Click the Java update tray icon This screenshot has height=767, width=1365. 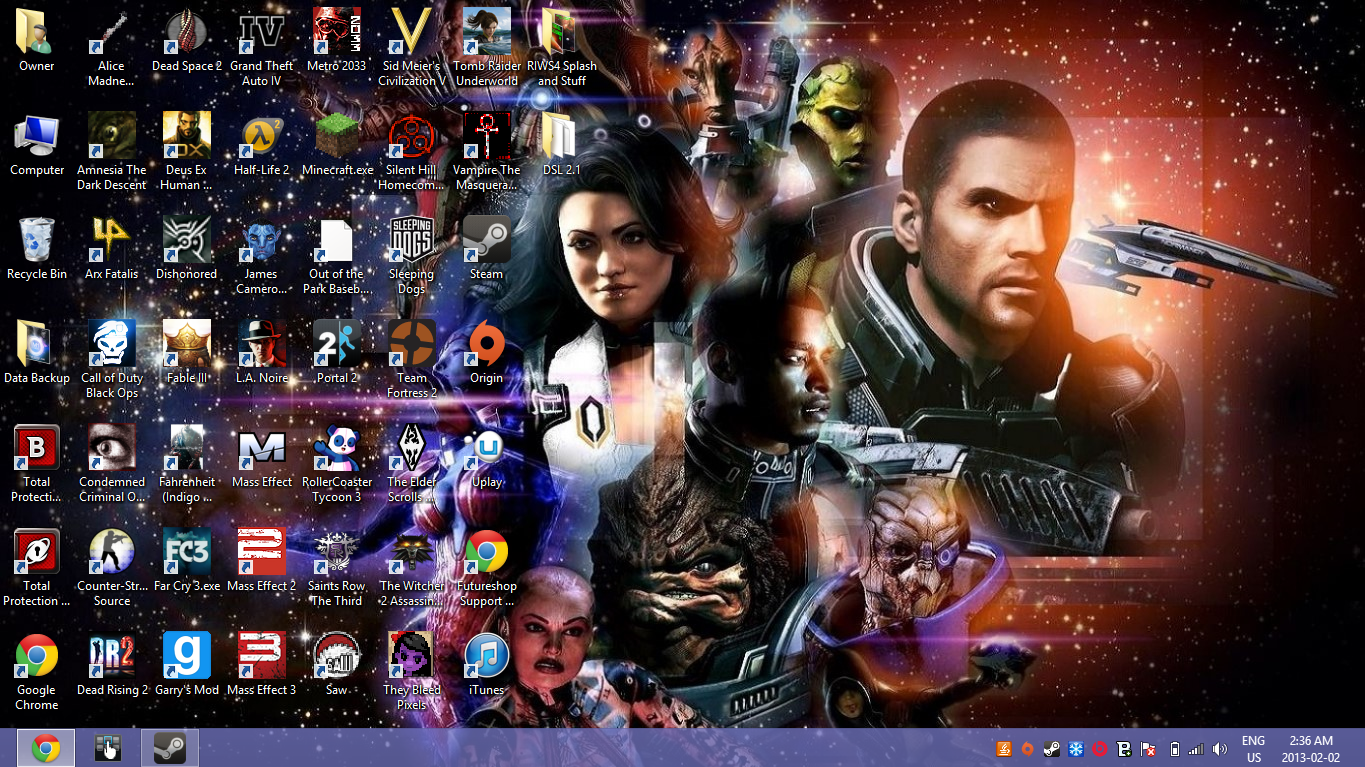(x=1004, y=748)
